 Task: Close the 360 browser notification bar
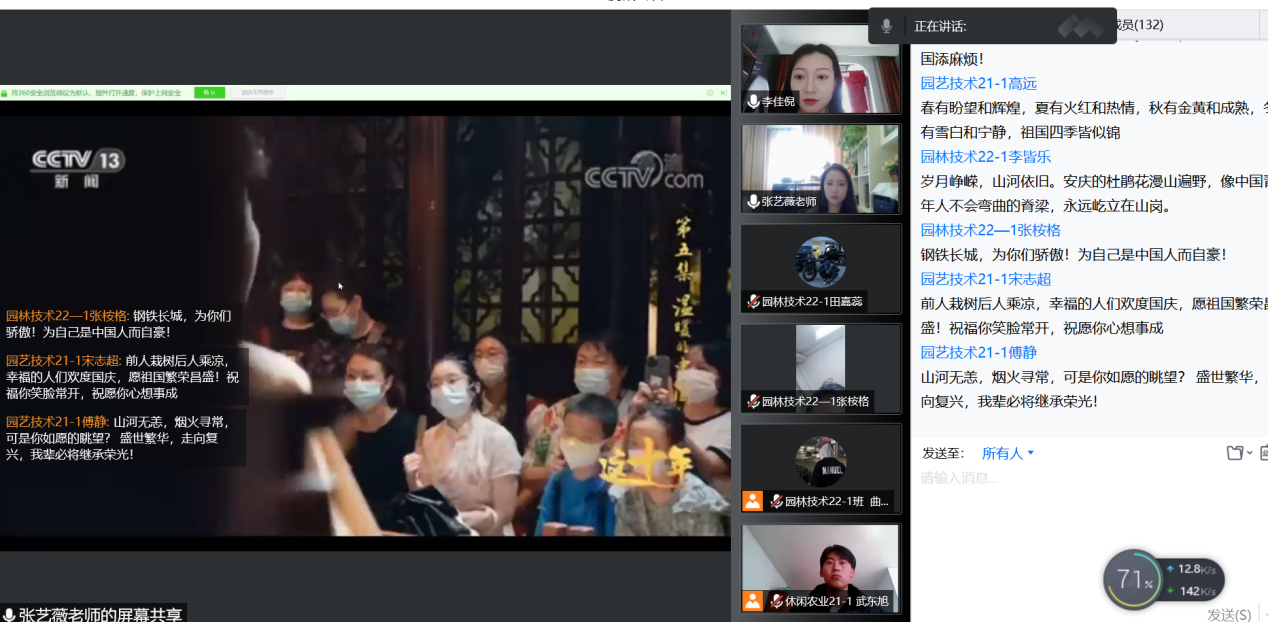coord(722,93)
